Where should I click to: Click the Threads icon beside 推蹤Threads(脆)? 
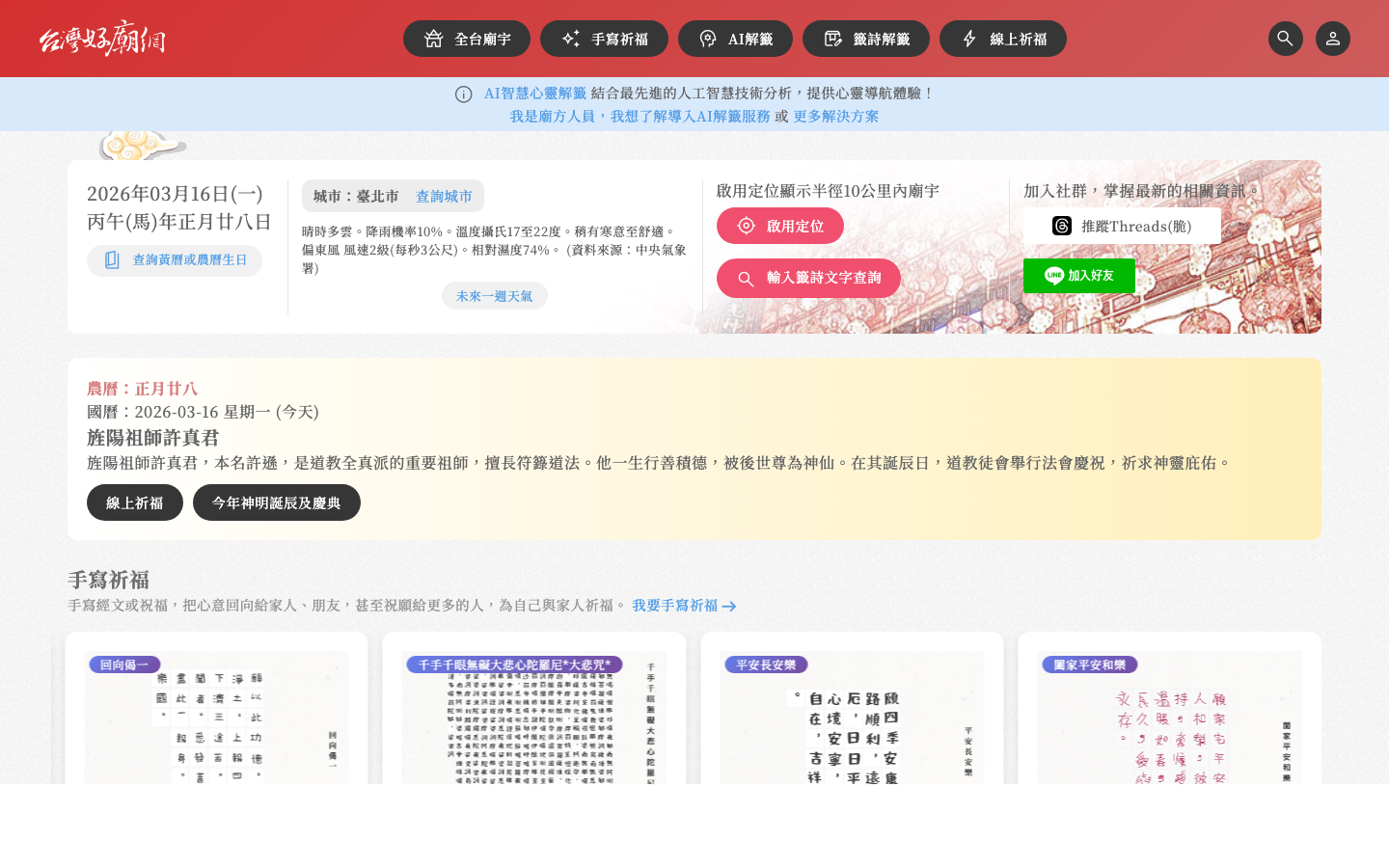click(x=1061, y=226)
